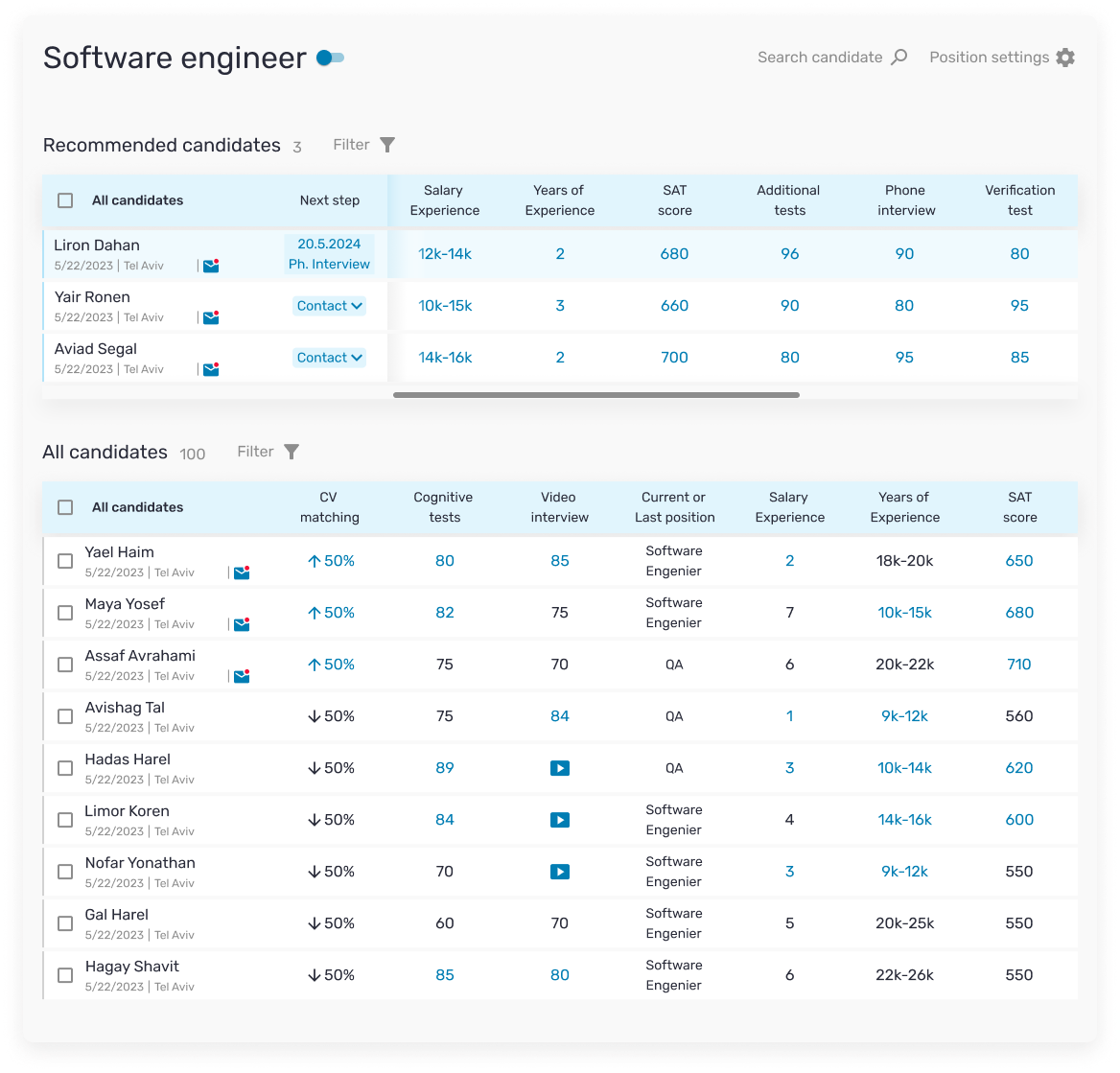Image resolution: width=1120 pixels, height=1073 pixels.
Task: Play Nofar Yonathan's video interview
Action: click(559, 872)
